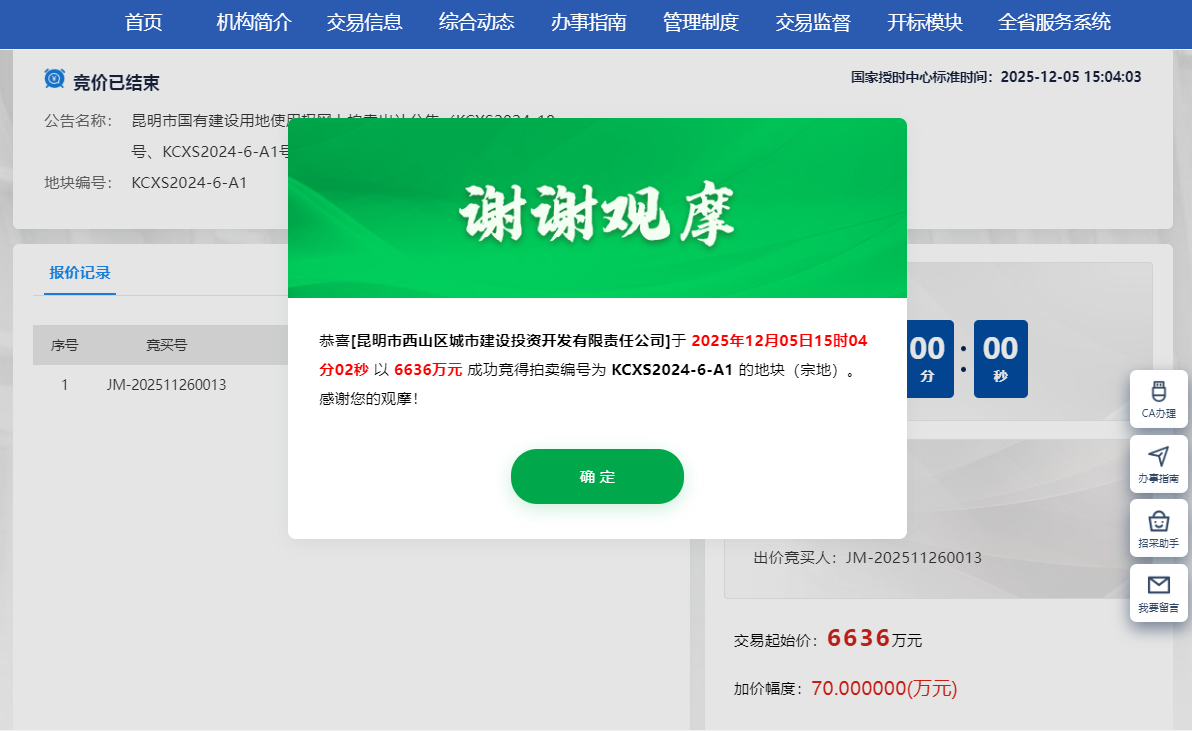Screen dimensions: 1192x731
Task: Open the 交易监督 navigation item
Action: (812, 23)
